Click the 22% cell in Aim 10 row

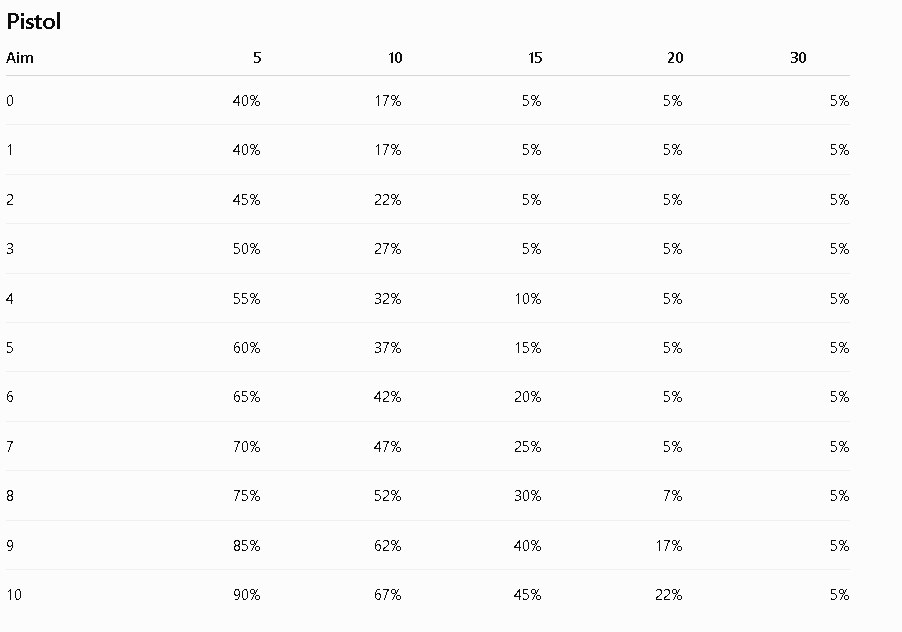point(668,595)
